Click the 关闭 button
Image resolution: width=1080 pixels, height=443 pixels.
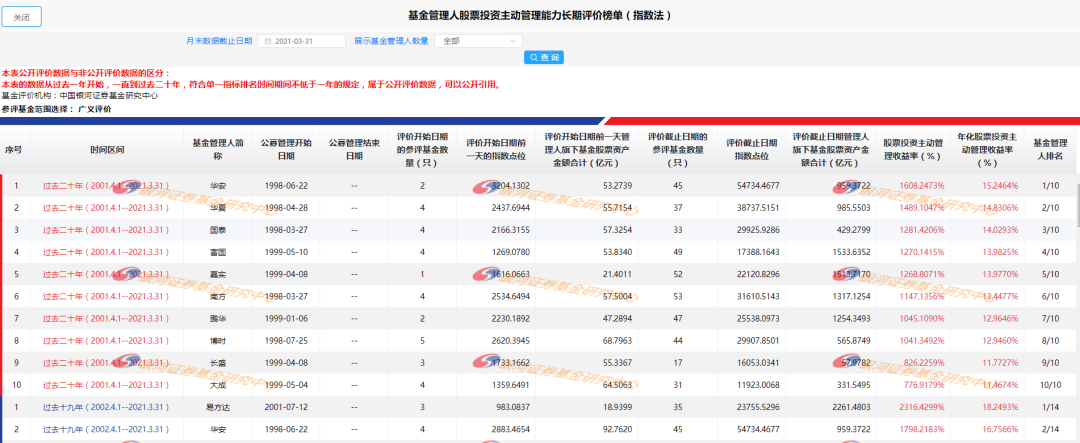point(21,17)
